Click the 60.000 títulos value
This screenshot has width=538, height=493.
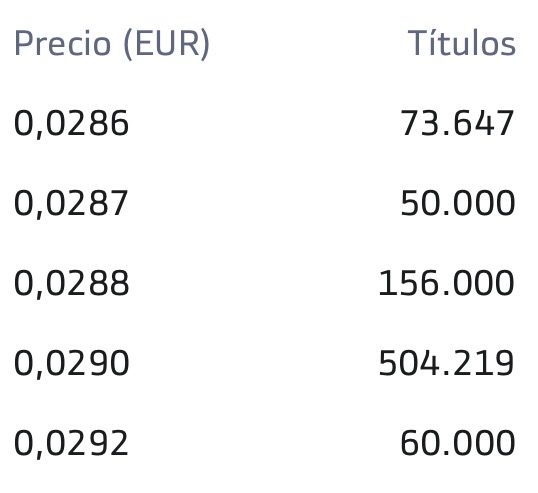pos(458,443)
